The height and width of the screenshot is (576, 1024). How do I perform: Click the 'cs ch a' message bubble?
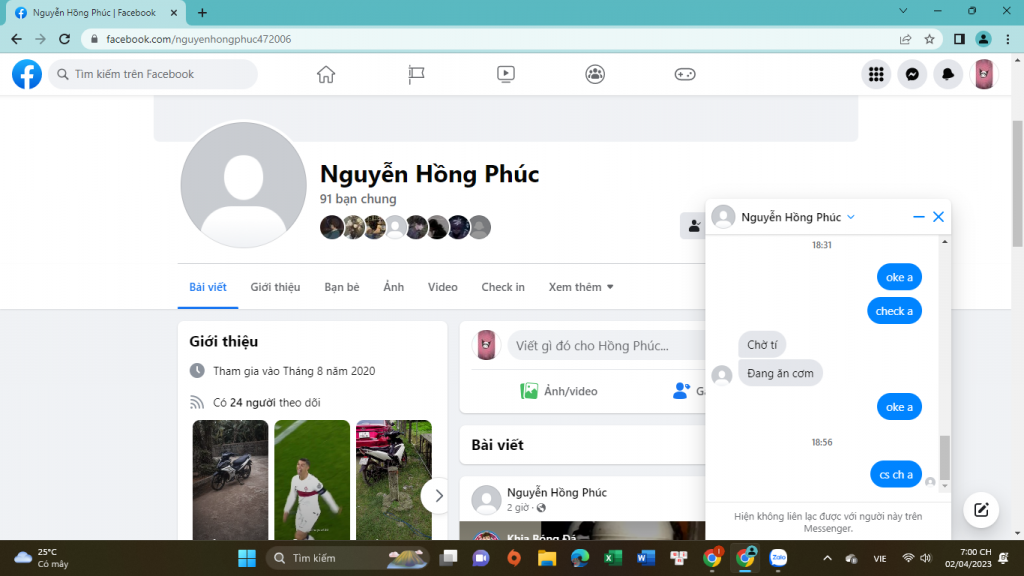click(895, 475)
